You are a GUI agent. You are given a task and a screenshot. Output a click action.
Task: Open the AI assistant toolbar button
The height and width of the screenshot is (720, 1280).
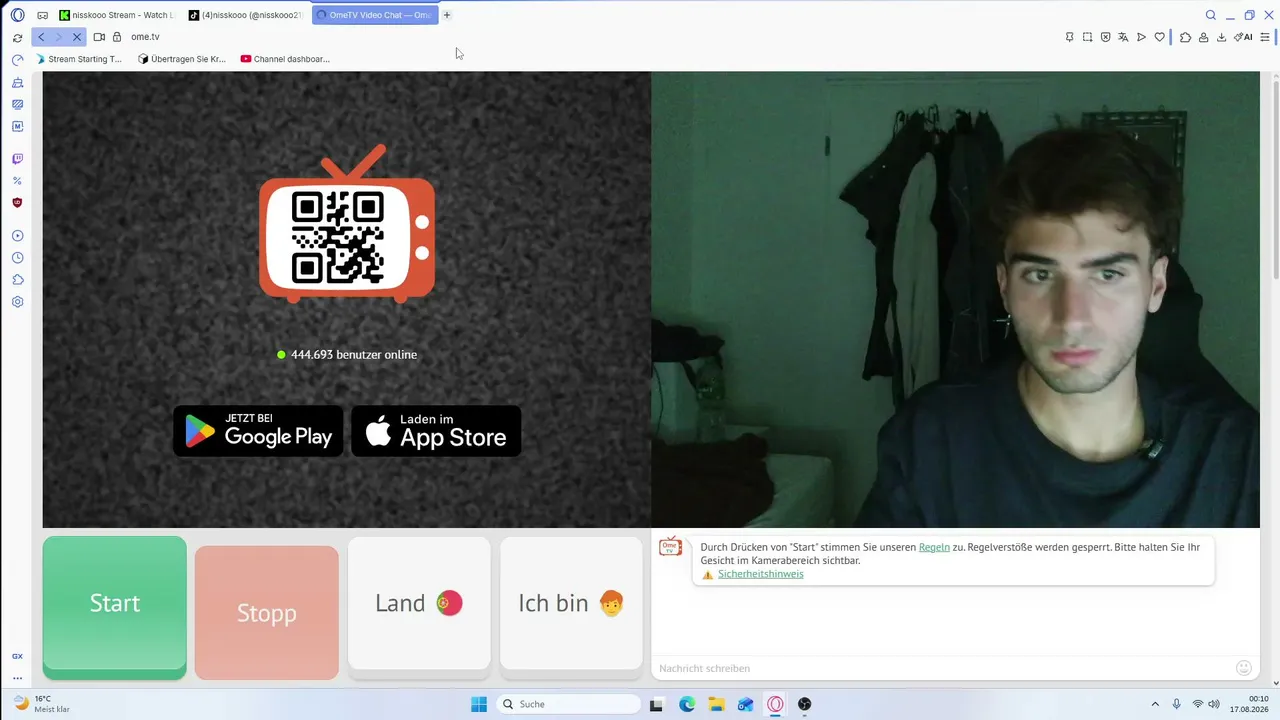tap(1243, 37)
